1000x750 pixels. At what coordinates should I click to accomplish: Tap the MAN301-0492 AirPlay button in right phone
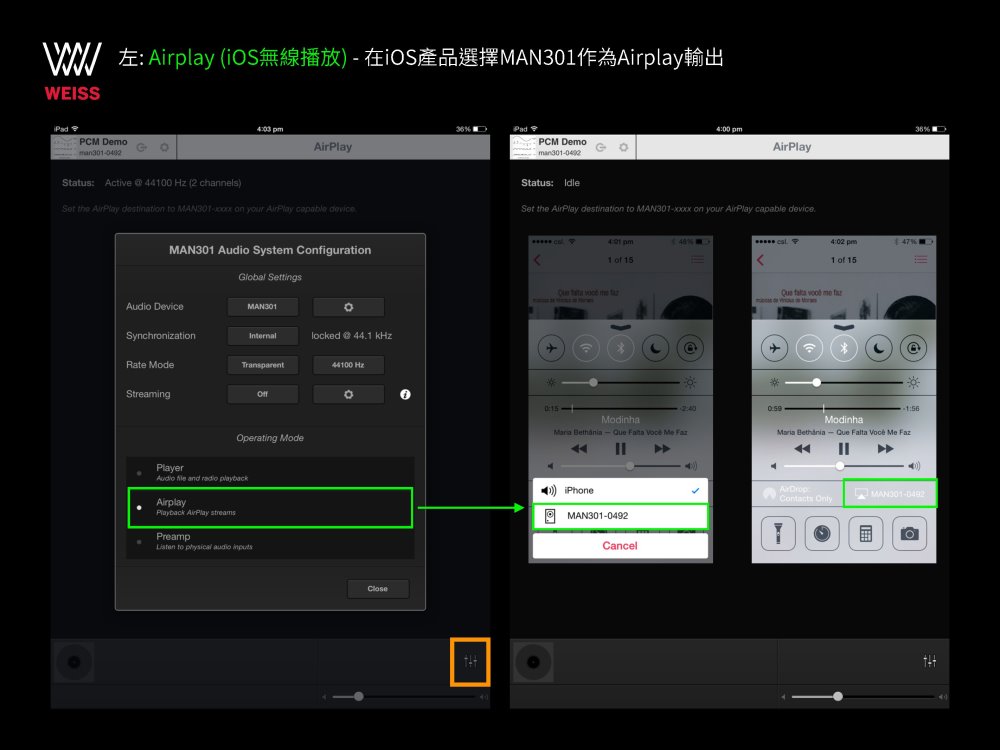[890, 494]
